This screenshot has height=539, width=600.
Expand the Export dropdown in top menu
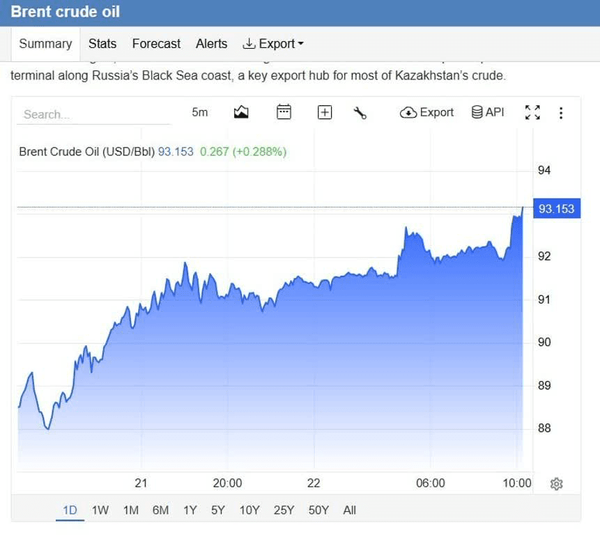click(x=273, y=44)
